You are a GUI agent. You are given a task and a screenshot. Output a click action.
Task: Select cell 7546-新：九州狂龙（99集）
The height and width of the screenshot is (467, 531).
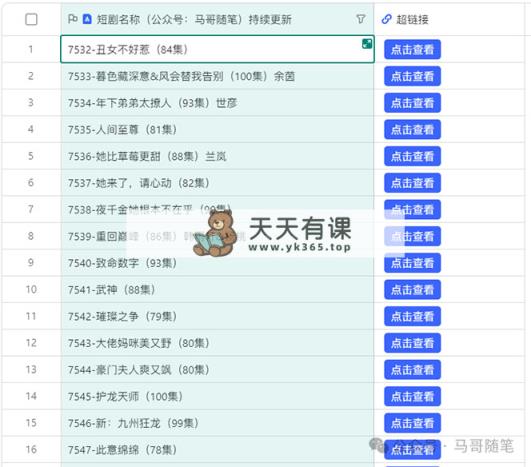point(217,423)
